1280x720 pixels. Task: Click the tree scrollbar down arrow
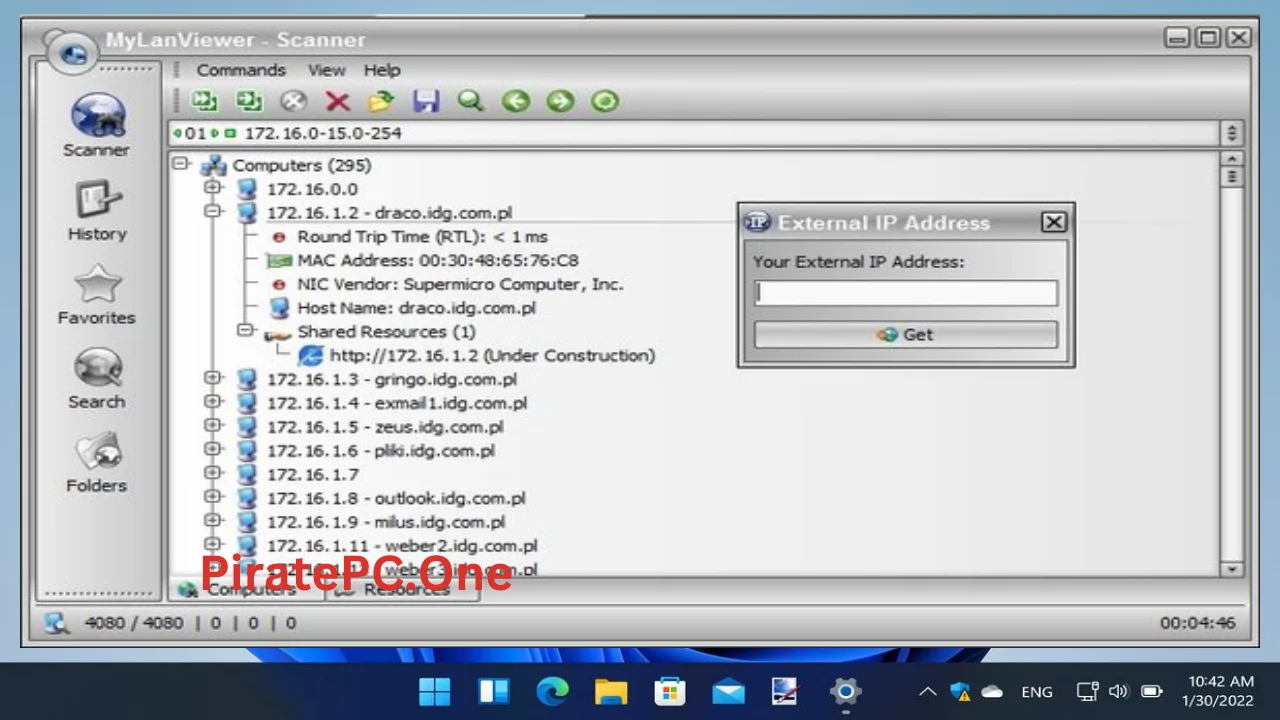click(1232, 569)
